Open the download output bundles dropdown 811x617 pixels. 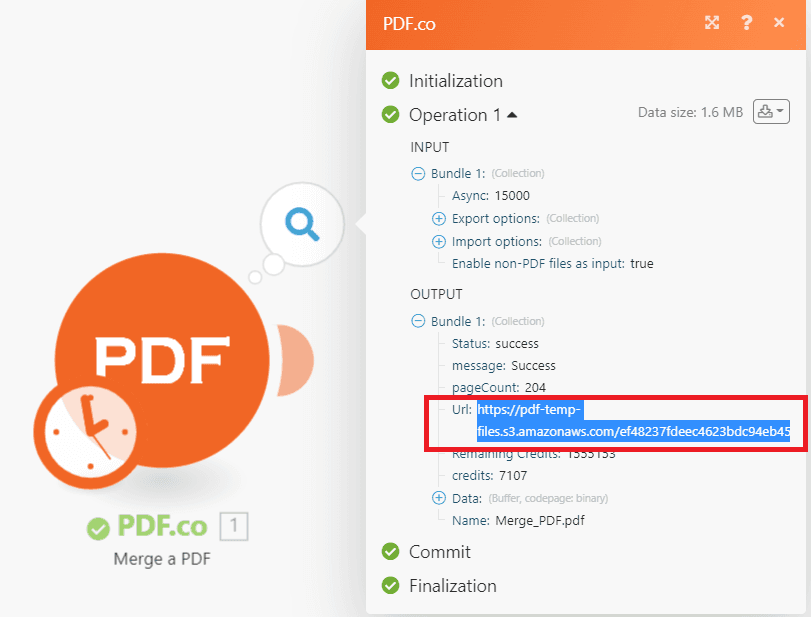(x=771, y=112)
